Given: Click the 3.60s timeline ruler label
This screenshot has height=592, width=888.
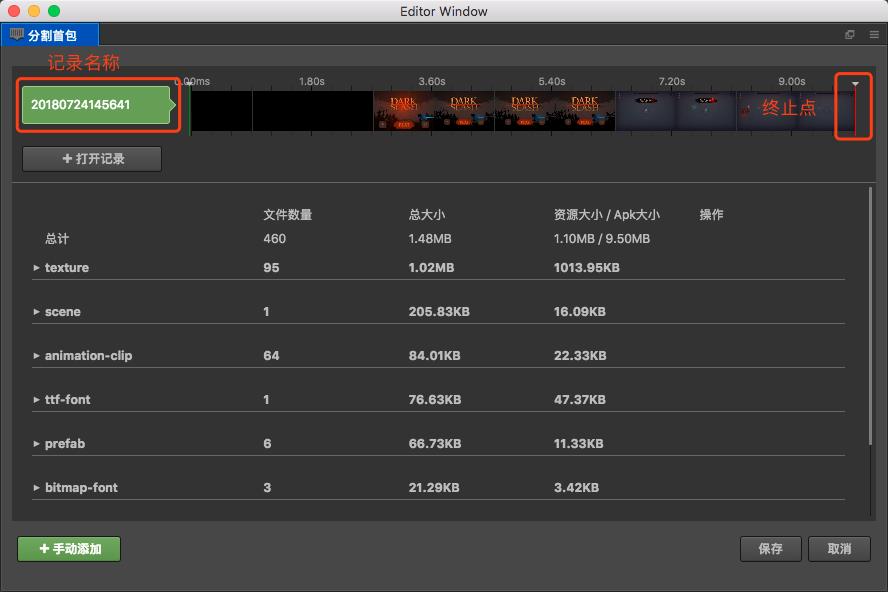Looking at the screenshot, I should tap(432, 82).
